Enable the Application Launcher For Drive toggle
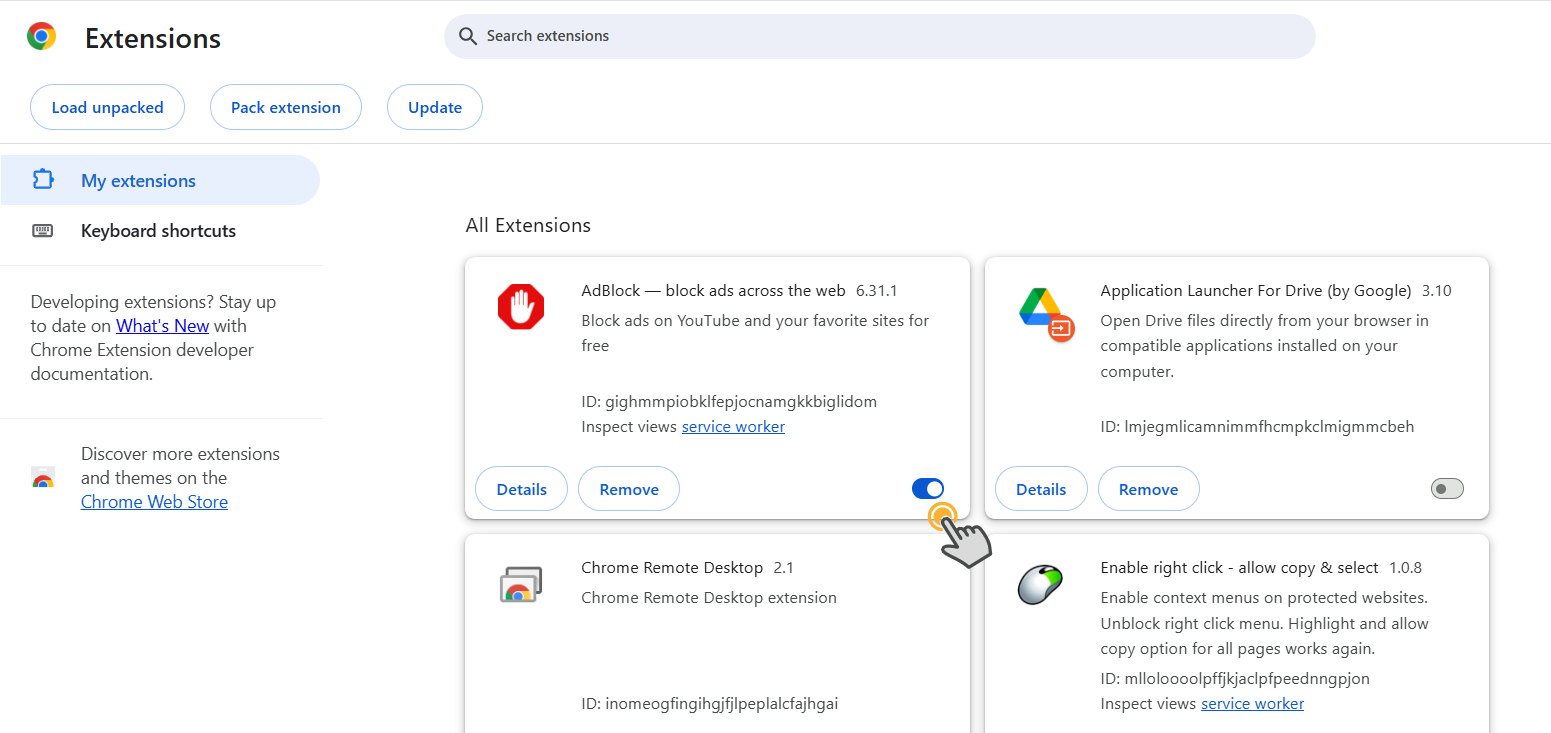1551x733 pixels. click(x=1447, y=488)
